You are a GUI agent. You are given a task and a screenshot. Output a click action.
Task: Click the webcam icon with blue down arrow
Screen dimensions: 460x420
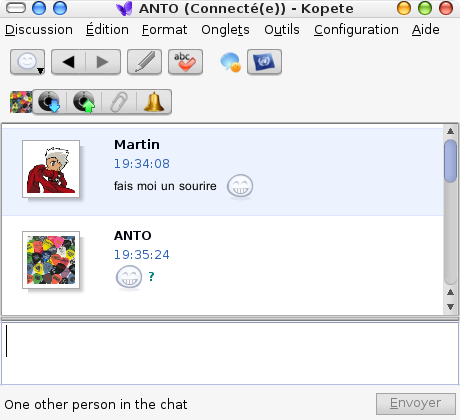49,102
